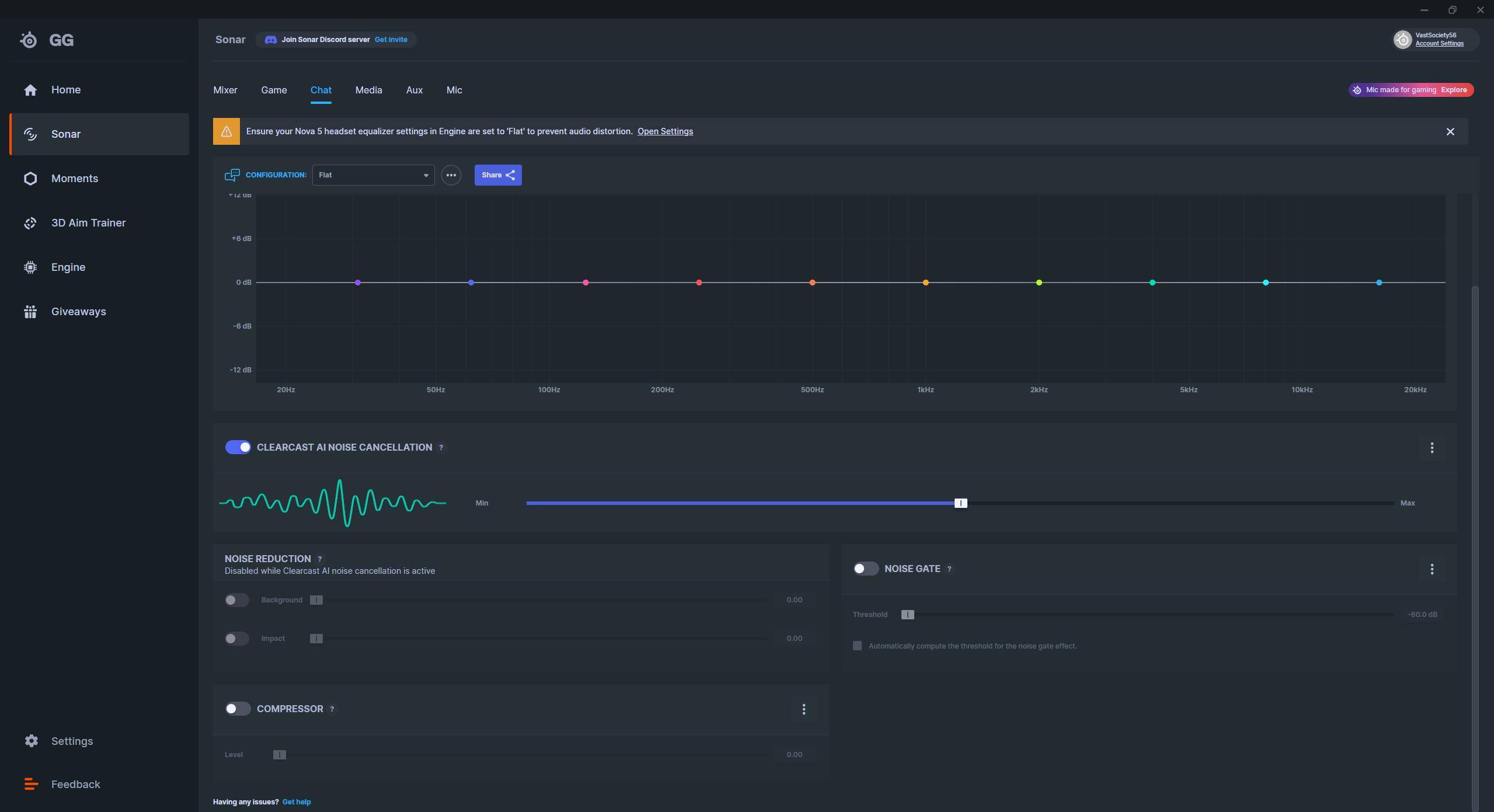Click Clearcast AI Noise Cancellation help icon
This screenshot has height=812, width=1494.
[x=441, y=448]
